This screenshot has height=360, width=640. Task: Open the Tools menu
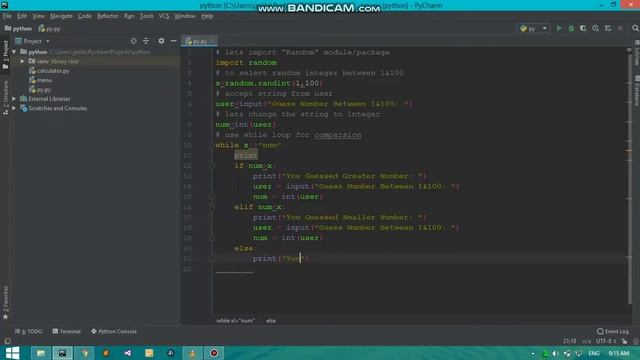point(146,16)
